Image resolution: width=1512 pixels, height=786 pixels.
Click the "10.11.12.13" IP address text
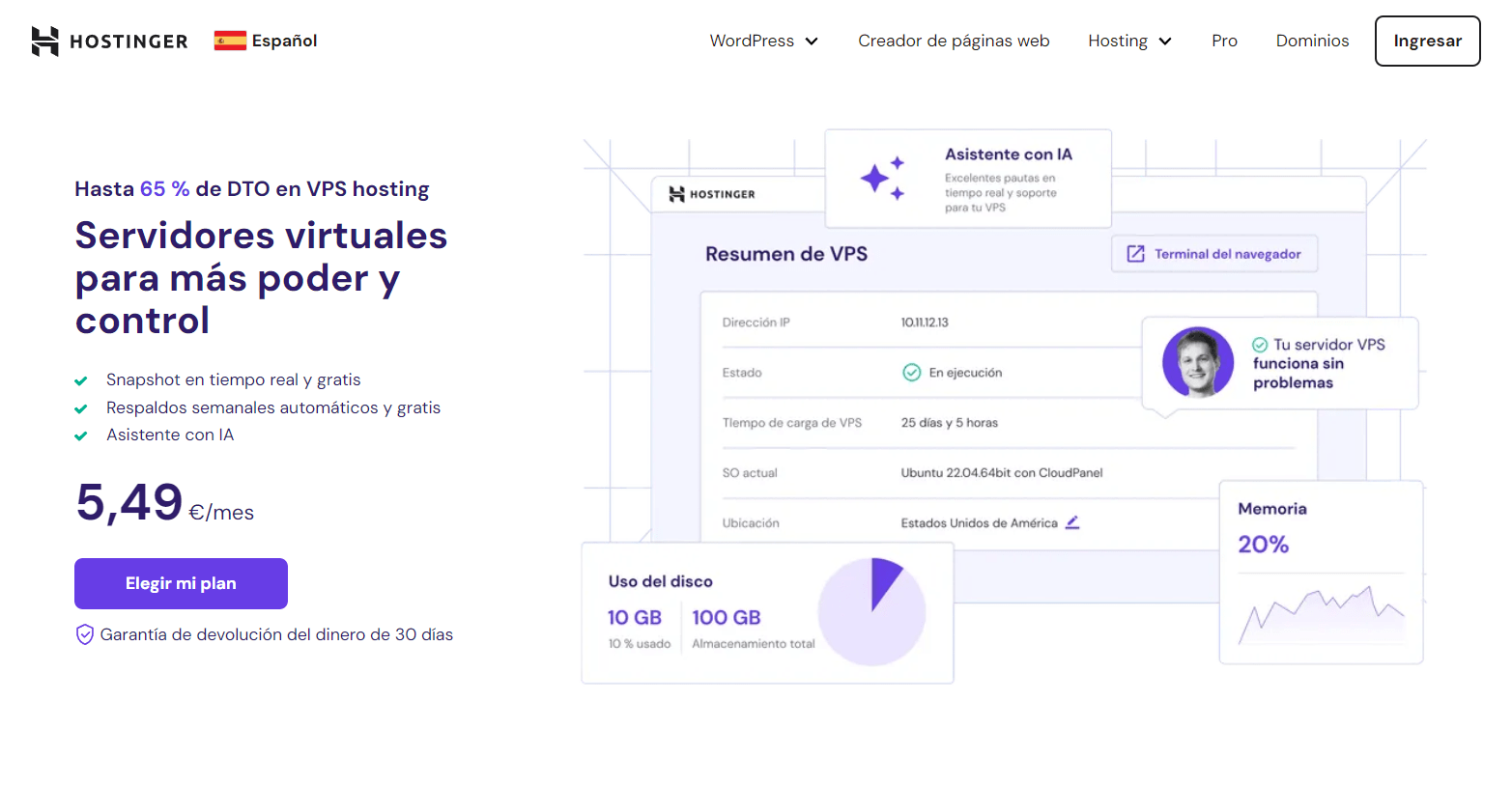pyautogui.click(x=925, y=323)
